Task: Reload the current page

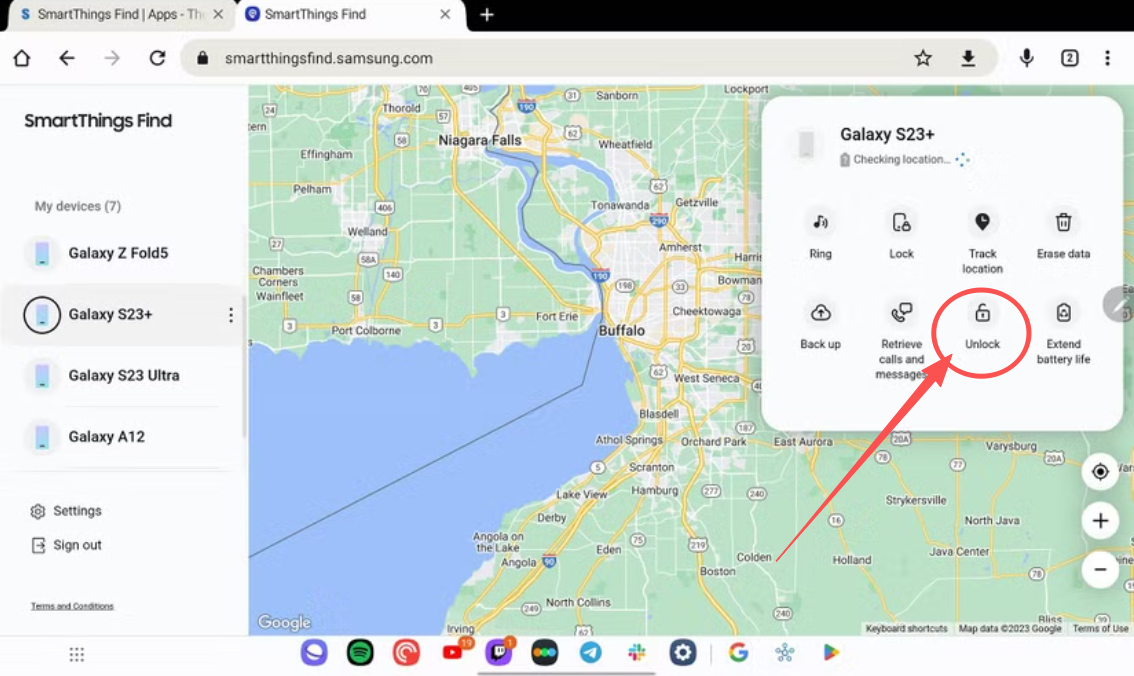Action: (157, 58)
